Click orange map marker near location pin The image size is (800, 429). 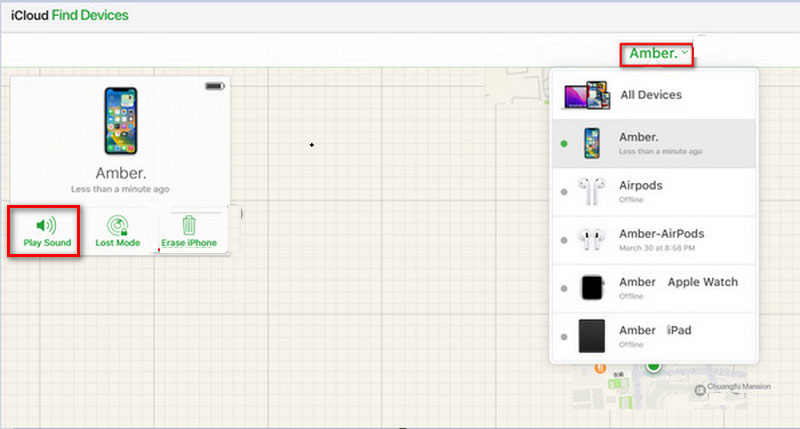[x=600, y=368]
